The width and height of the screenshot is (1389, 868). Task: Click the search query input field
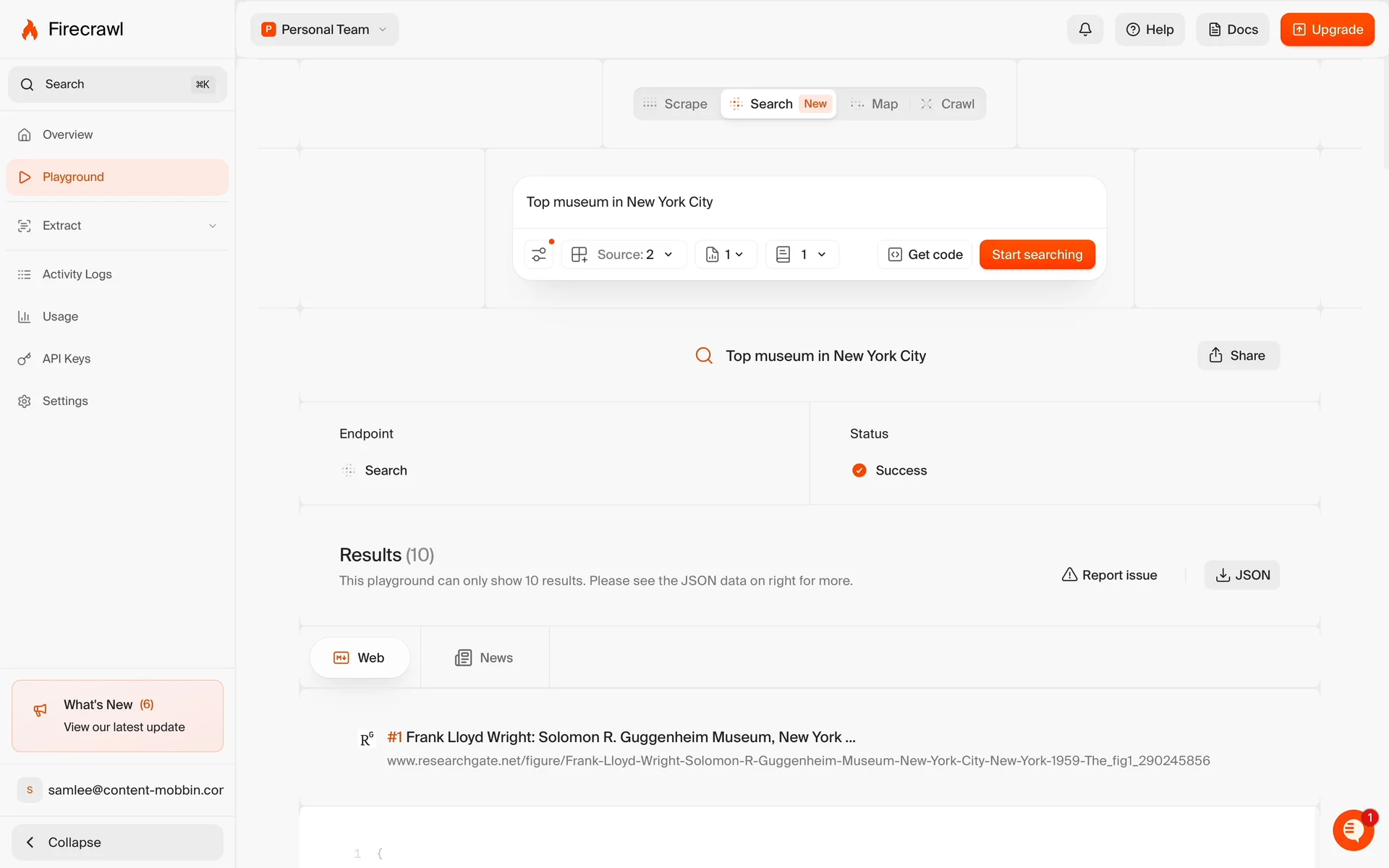tap(808, 203)
